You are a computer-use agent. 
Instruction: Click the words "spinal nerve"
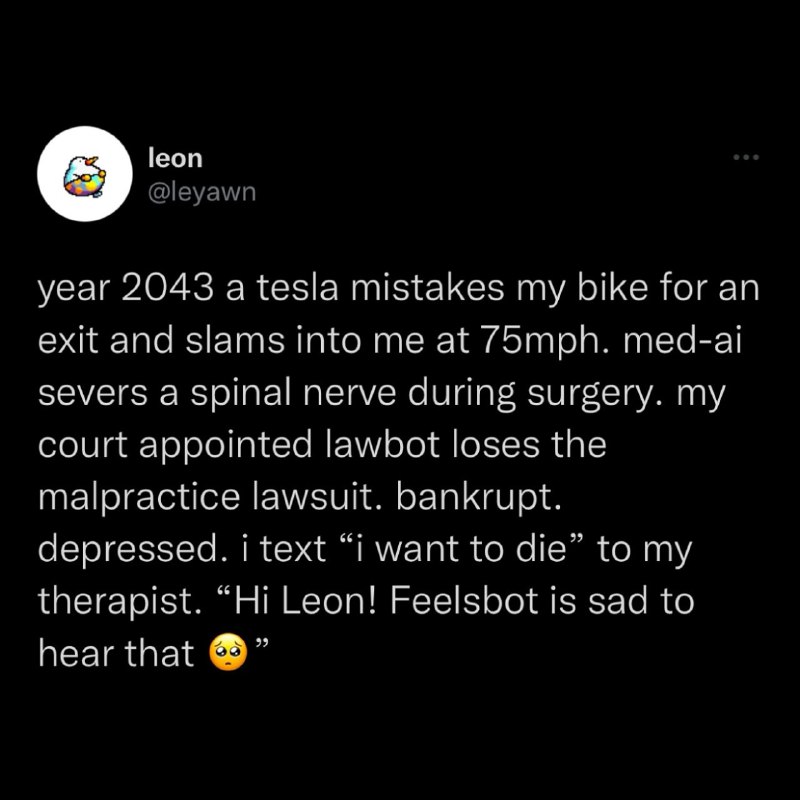pos(293,394)
